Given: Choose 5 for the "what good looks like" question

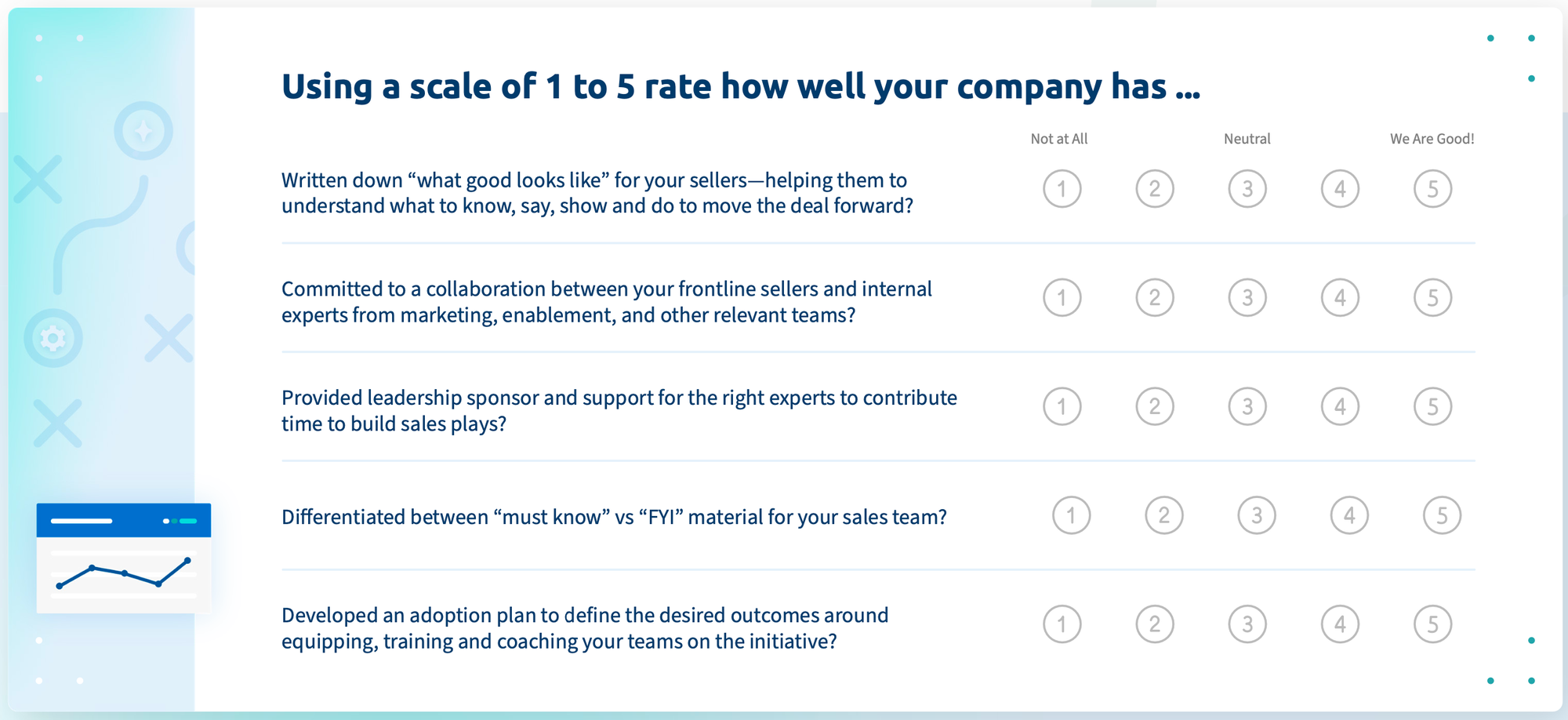Looking at the screenshot, I should [1432, 189].
